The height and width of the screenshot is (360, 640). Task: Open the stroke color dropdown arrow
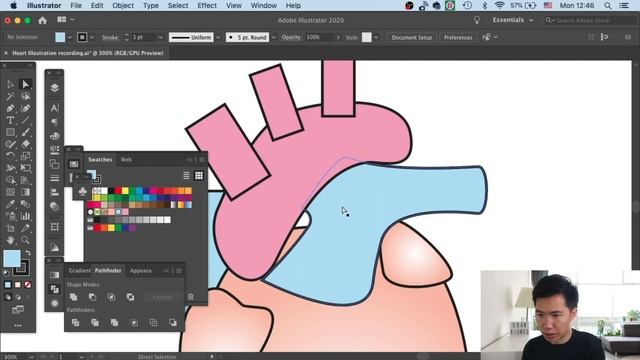(91, 37)
